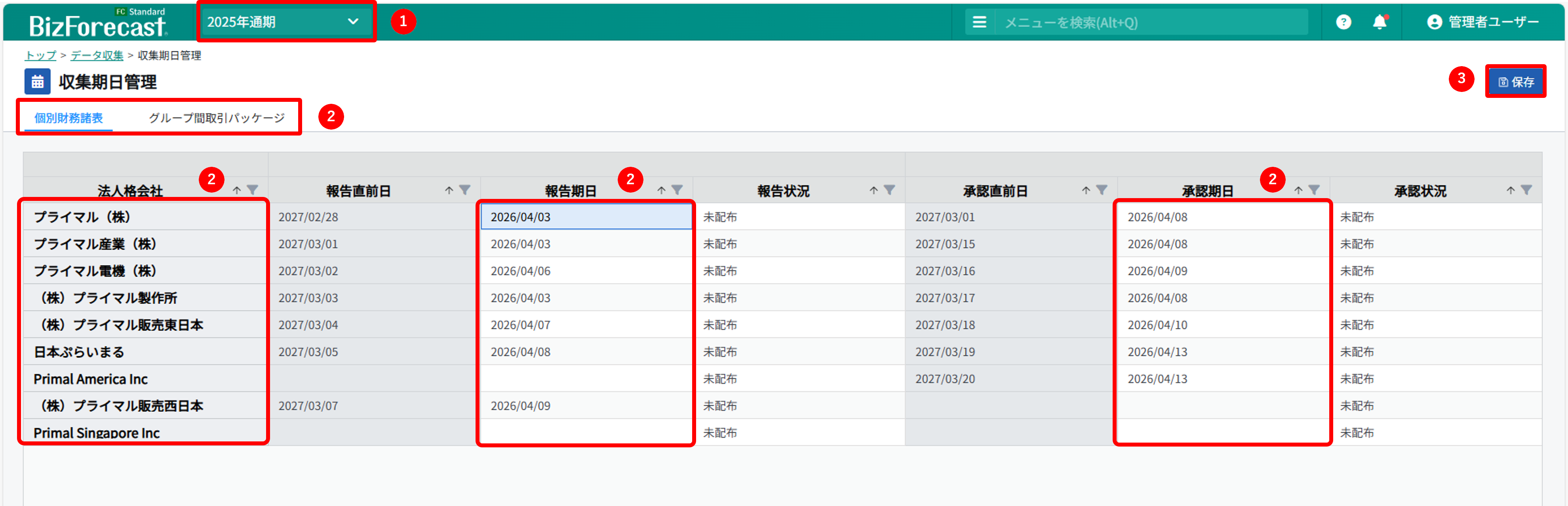The height and width of the screenshot is (506, 1568).
Task: Click the calendar icon beside 収集期日管理 title
Action: click(x=37, y=82)
